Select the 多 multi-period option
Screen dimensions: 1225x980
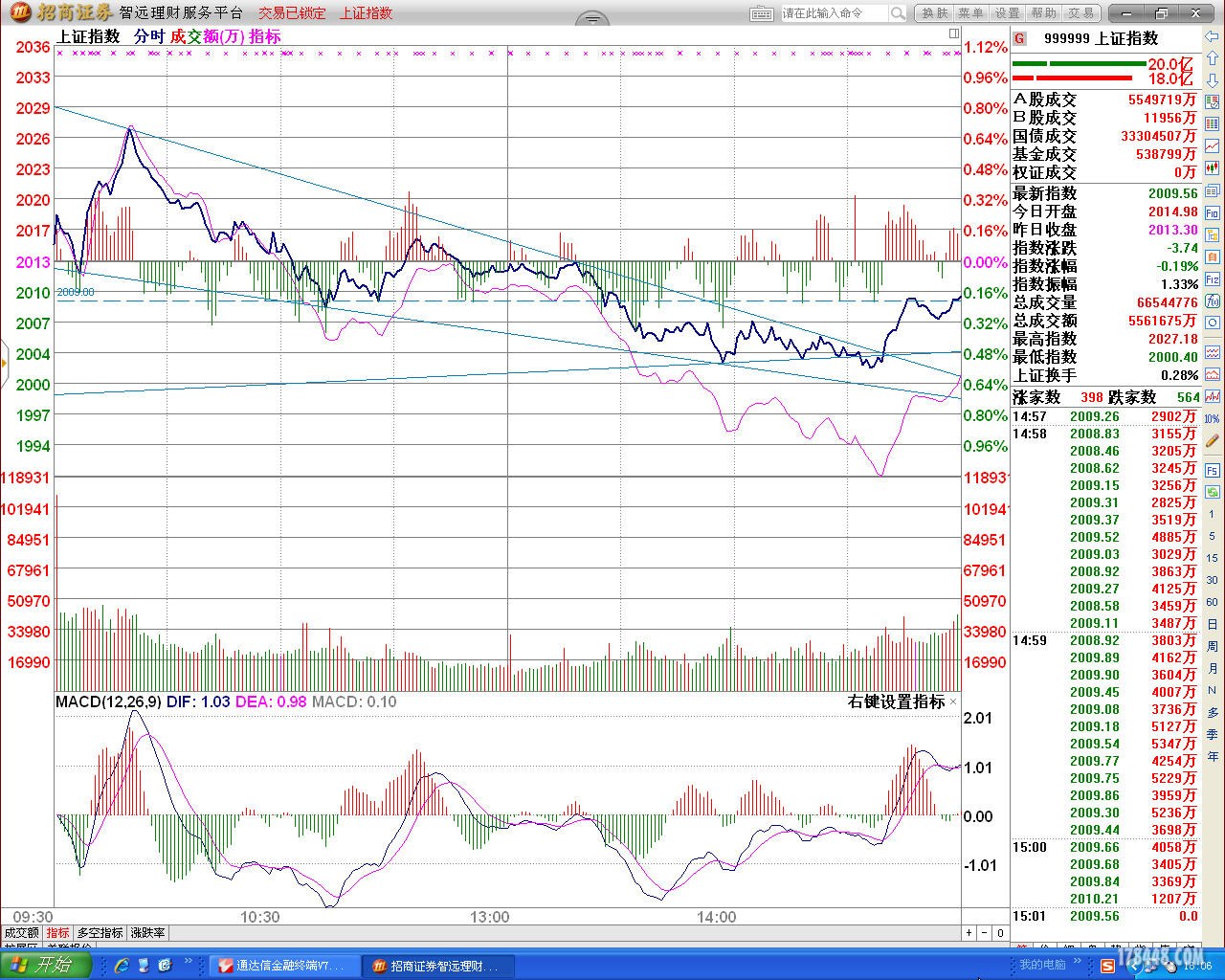1213,712
